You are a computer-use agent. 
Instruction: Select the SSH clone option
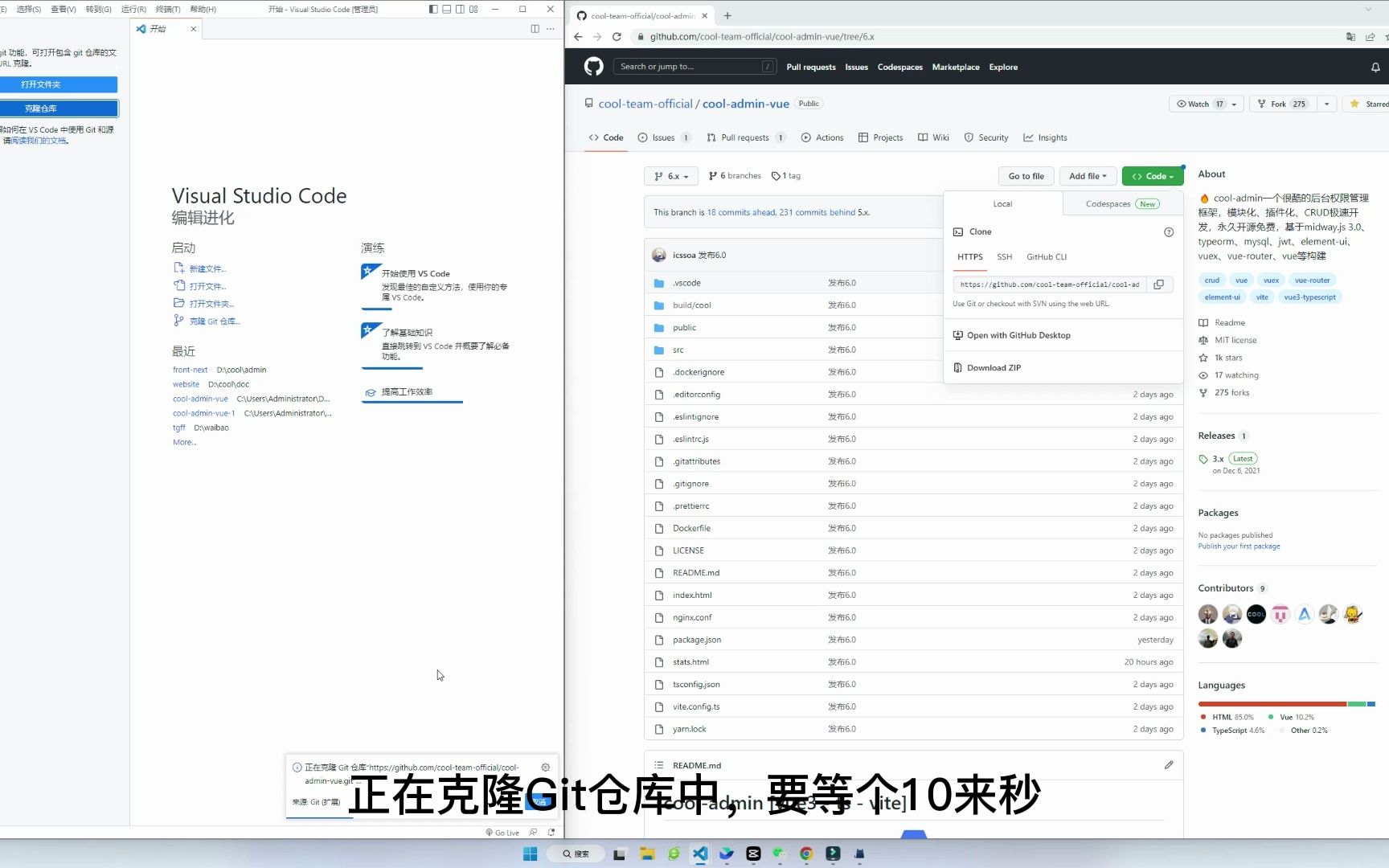pyautogui.click(x=1004, y=257)
